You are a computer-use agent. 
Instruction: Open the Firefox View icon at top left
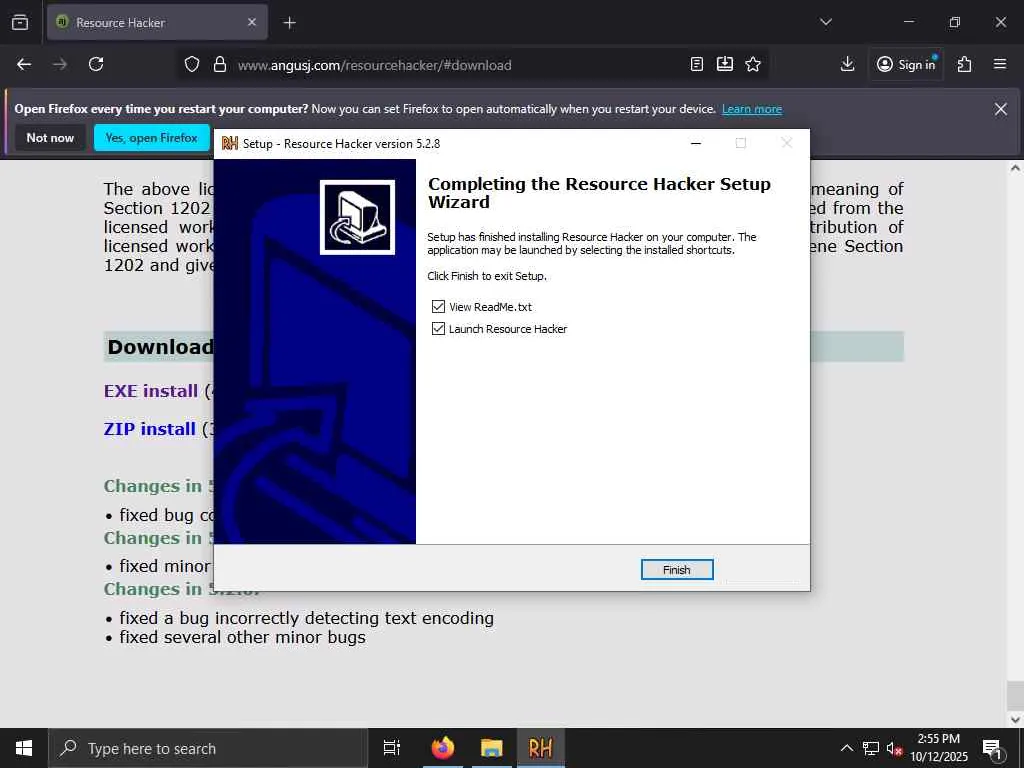20,22
